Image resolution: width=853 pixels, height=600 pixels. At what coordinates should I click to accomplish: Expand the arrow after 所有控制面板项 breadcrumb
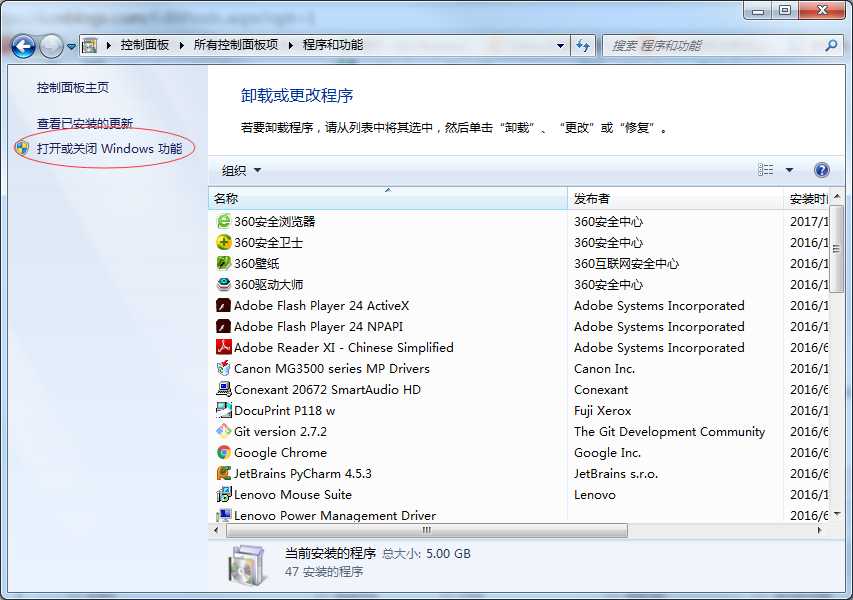290,46
